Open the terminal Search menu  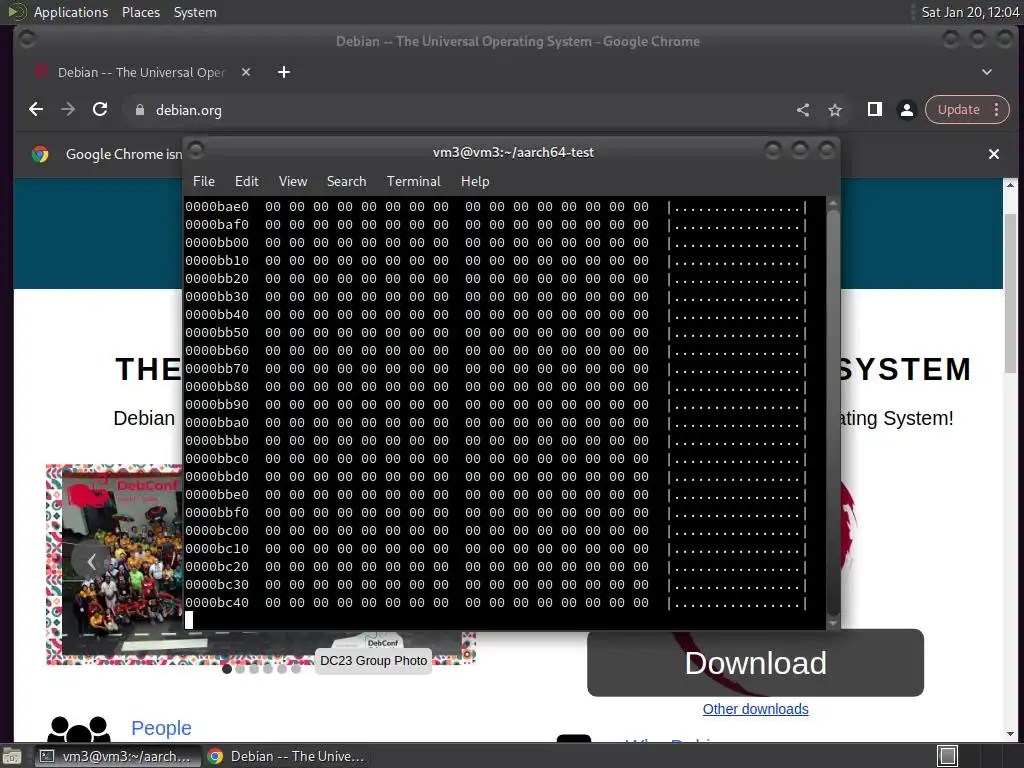pos(346,182)
